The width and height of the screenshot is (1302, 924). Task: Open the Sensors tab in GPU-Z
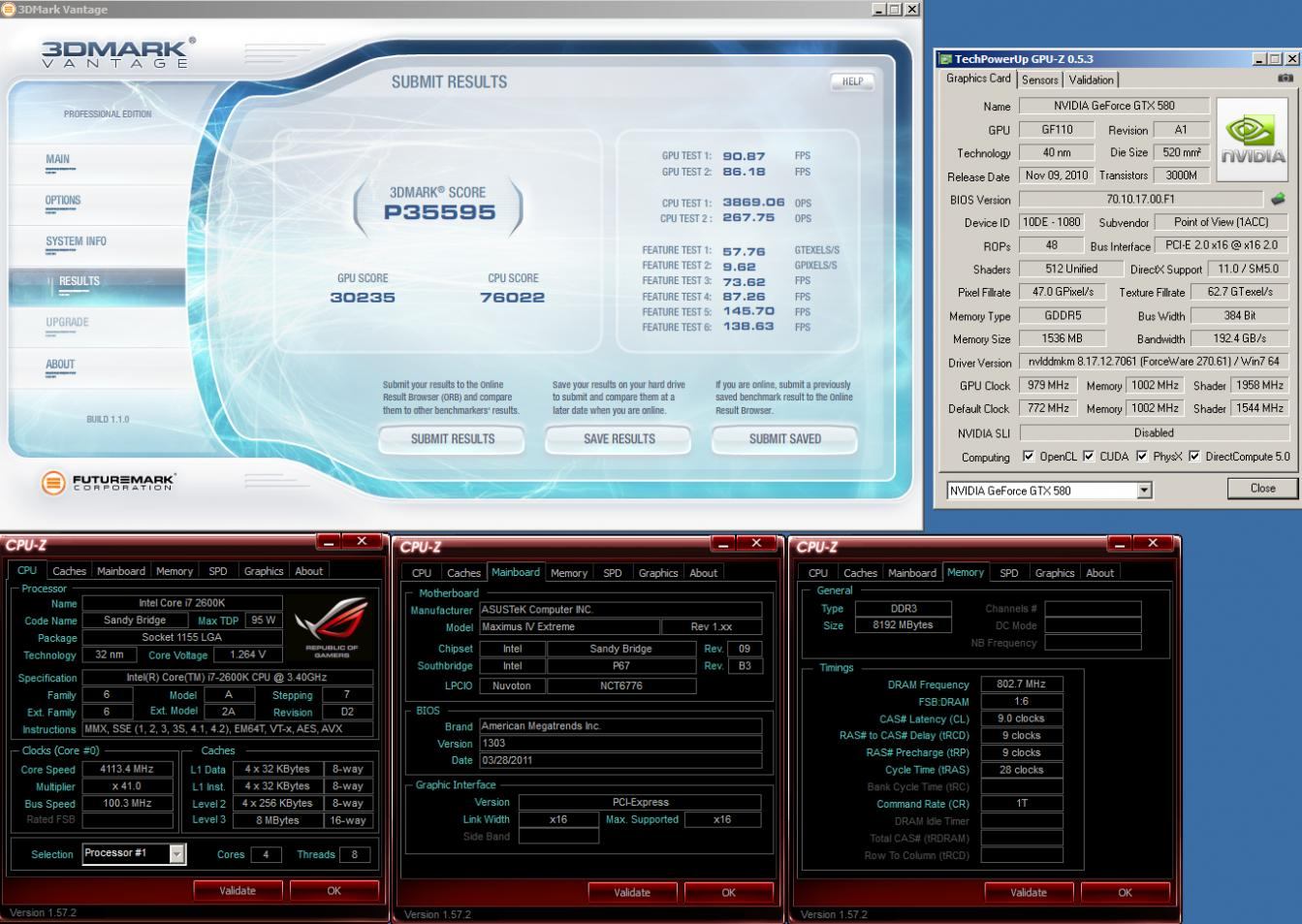[1039, 80]
